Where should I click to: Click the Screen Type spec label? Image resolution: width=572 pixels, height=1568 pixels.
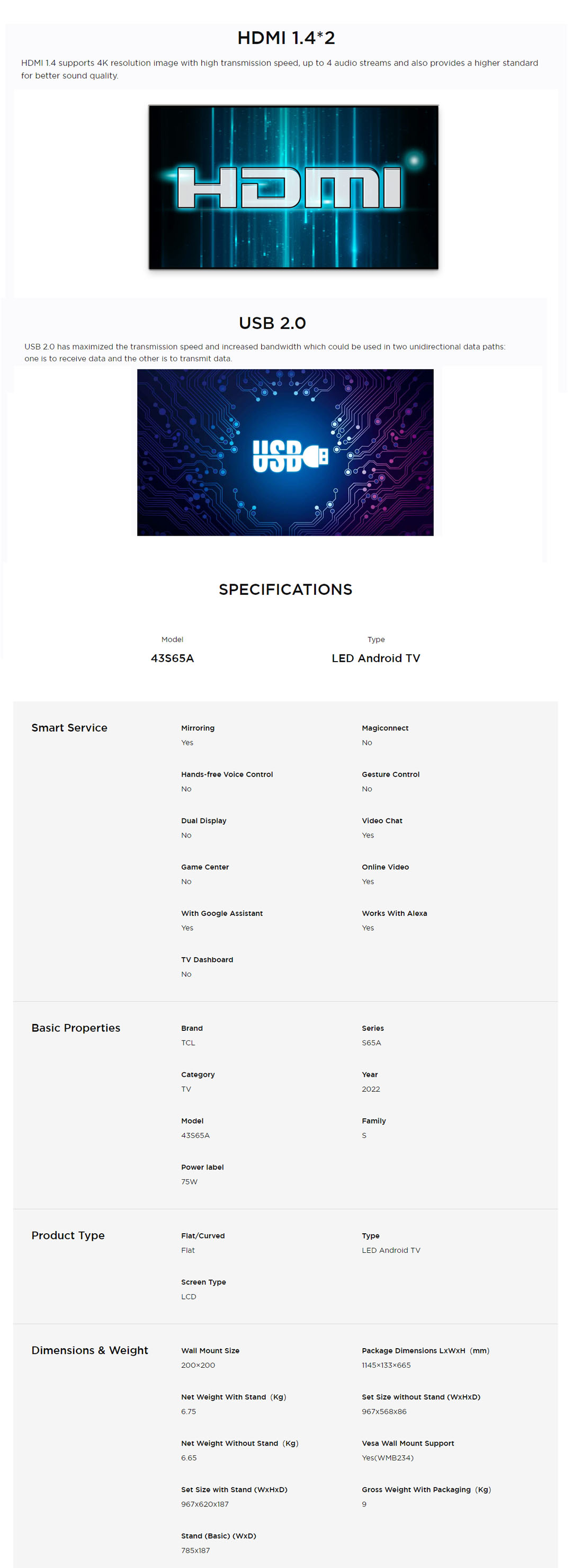click(x=203, y=1282)
